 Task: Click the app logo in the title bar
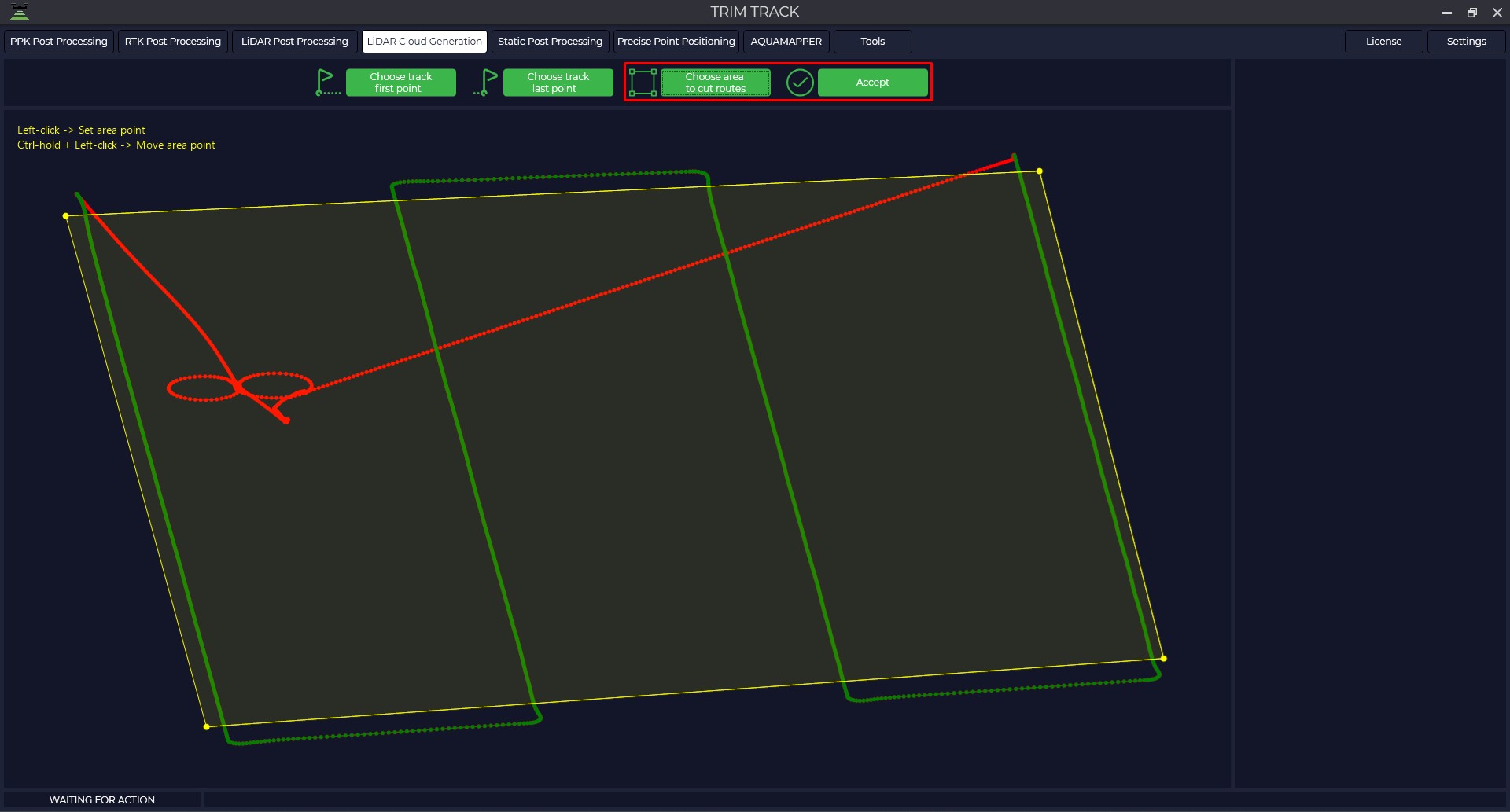coord(20,12)
